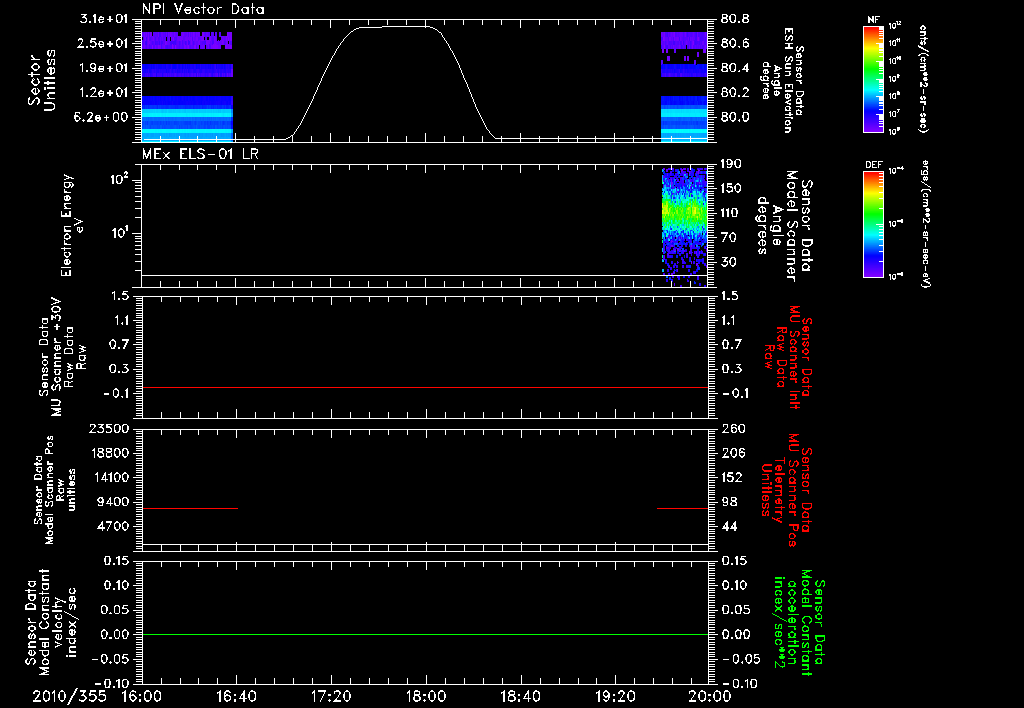Click the 110 scanner angle tick label
Viewport: 1024px width, 708px height.
coord(731,213)
